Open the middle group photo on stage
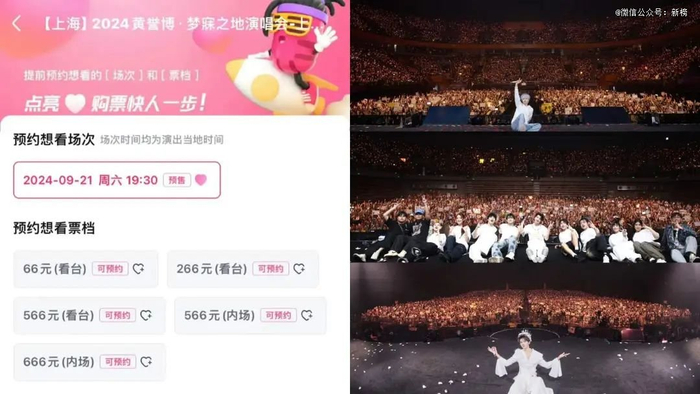This screenshot has width=700, height=394. (x=525, y=197)
